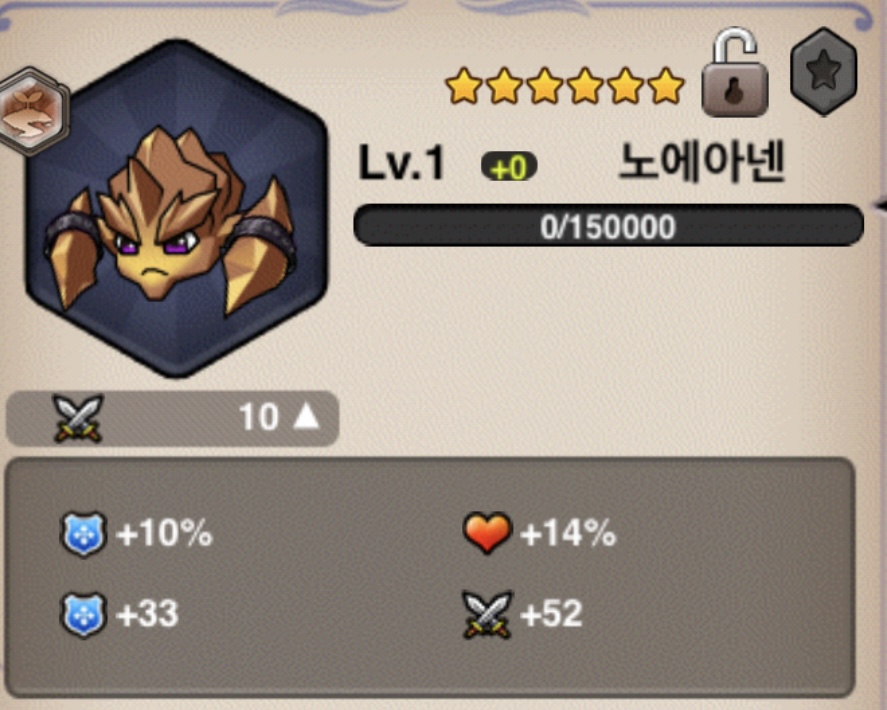This screenshot has width=887, height=710.
Task: Tap the sixth gold star in rating
Action: (x=666, y=86)
